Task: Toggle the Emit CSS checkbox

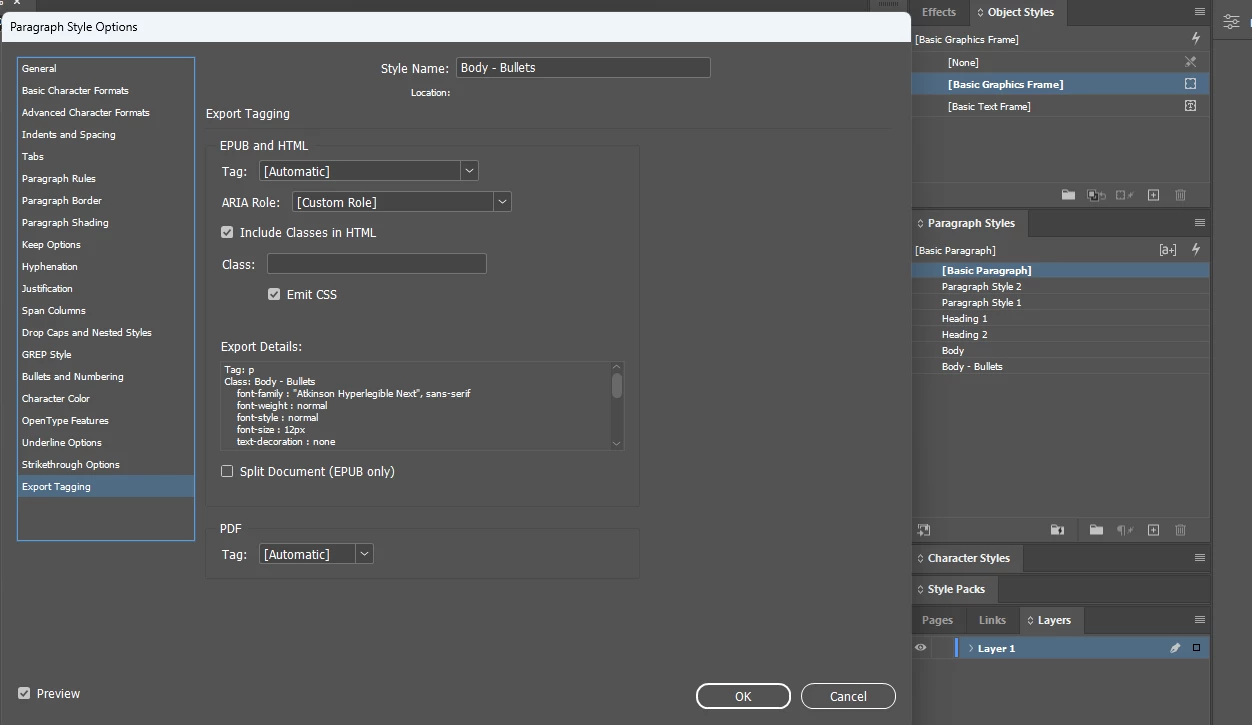Action: (274, 294)
